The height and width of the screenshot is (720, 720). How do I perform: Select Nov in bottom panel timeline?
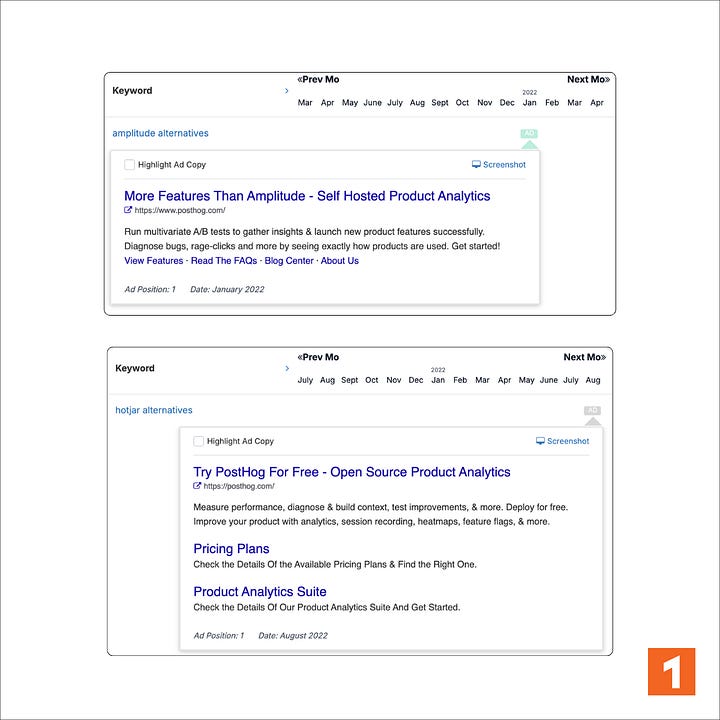394,380
